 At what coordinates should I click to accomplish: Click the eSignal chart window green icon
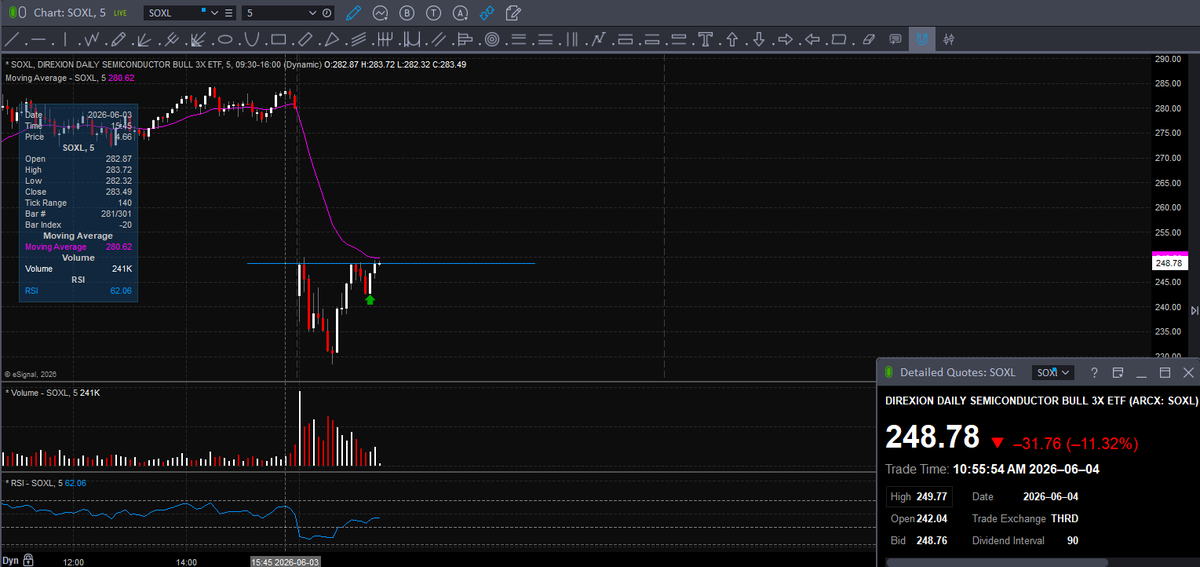(x=14, y=13)
